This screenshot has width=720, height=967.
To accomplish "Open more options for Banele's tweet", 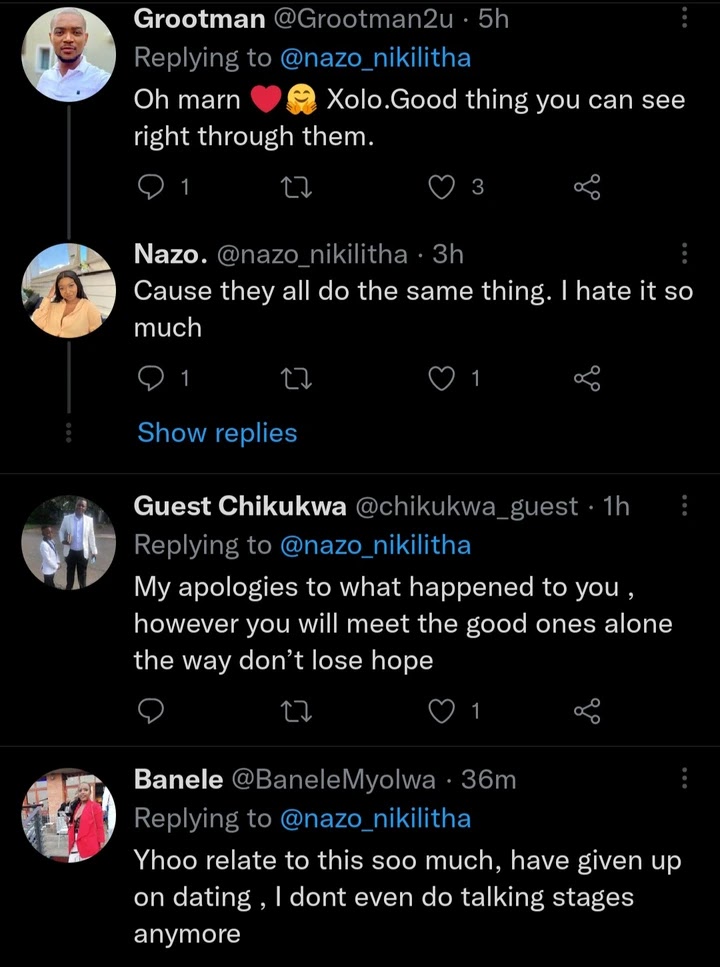I will pos(684,779).
